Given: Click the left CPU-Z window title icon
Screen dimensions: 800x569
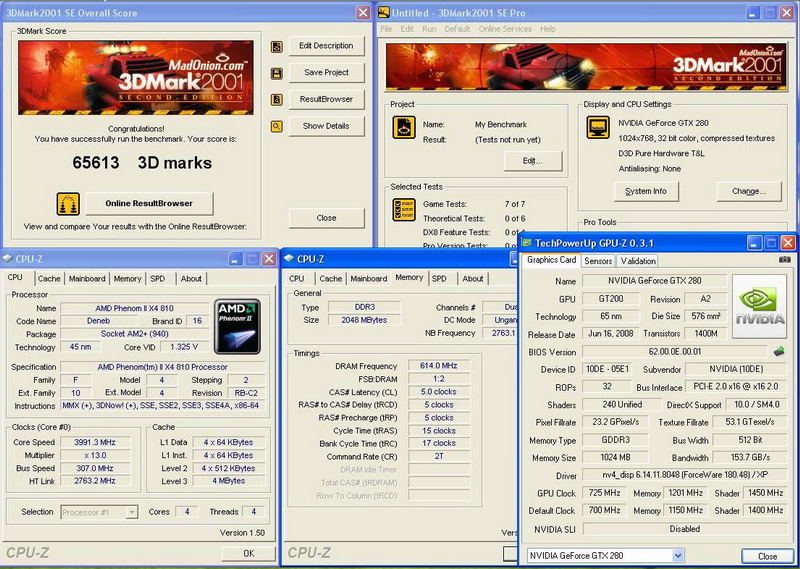Looking at the screenshot, I should (8, 259).
